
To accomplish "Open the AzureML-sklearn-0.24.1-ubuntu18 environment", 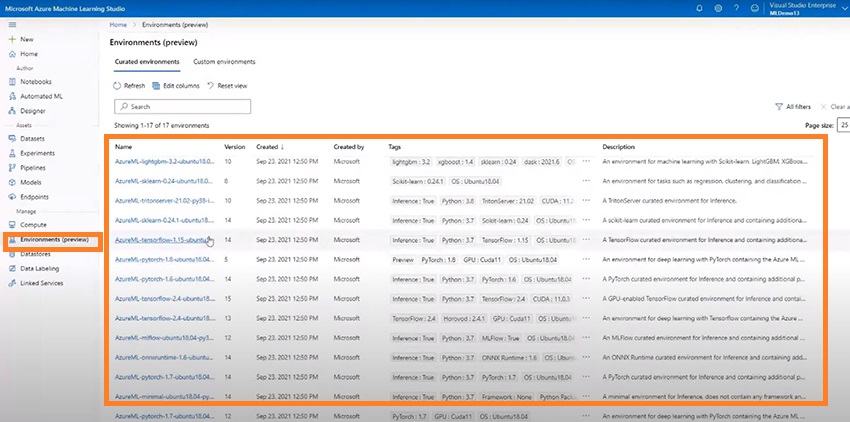I will coord(165,220).
